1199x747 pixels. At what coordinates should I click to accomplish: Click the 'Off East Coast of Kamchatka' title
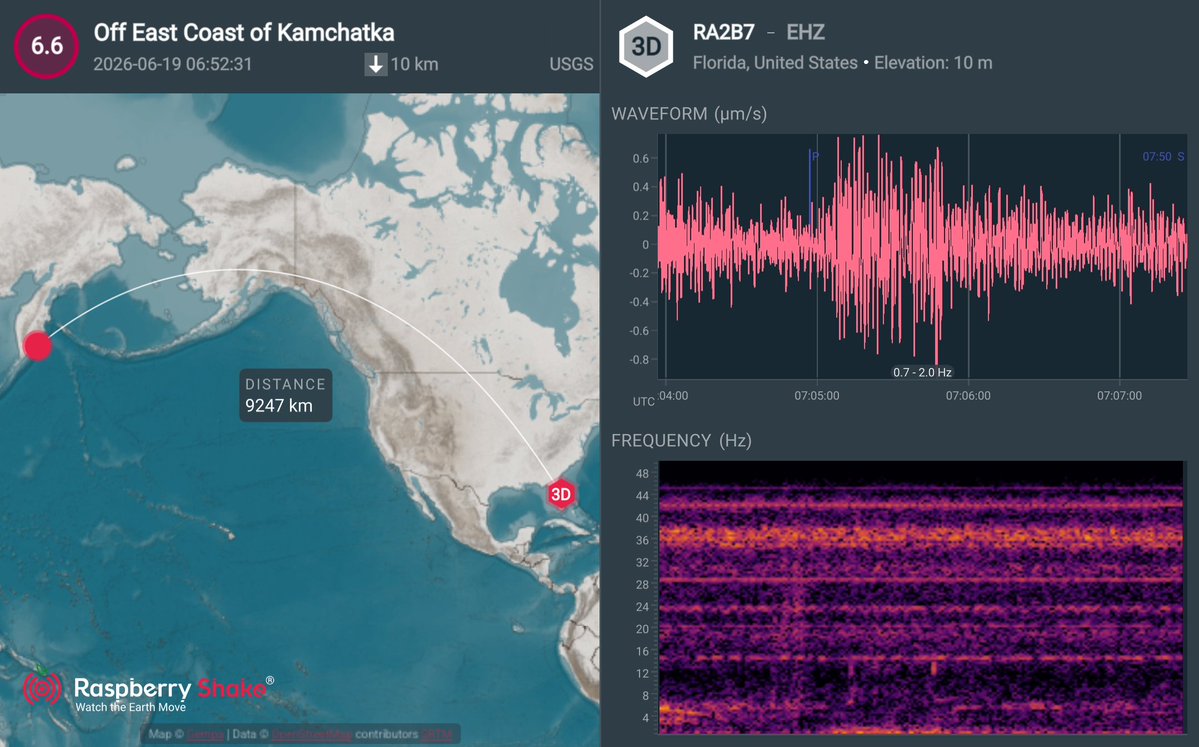click(244, 32)
